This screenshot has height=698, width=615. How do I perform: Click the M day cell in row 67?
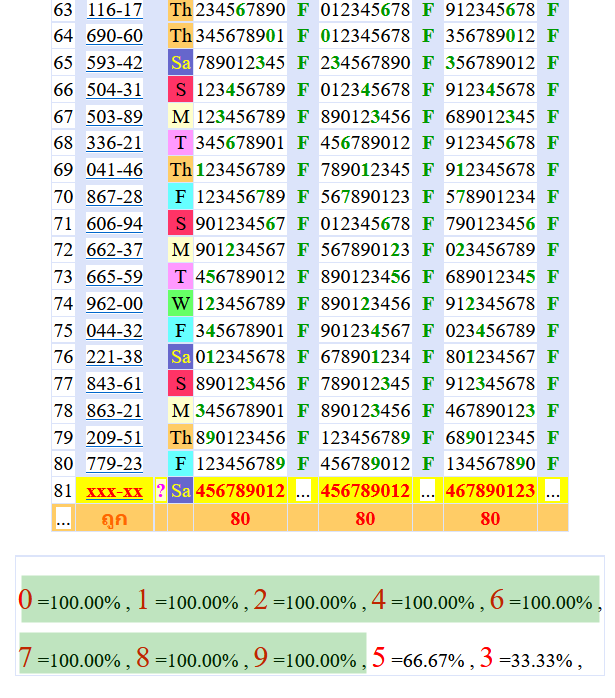pyautogui.click(x=180, y=117)
